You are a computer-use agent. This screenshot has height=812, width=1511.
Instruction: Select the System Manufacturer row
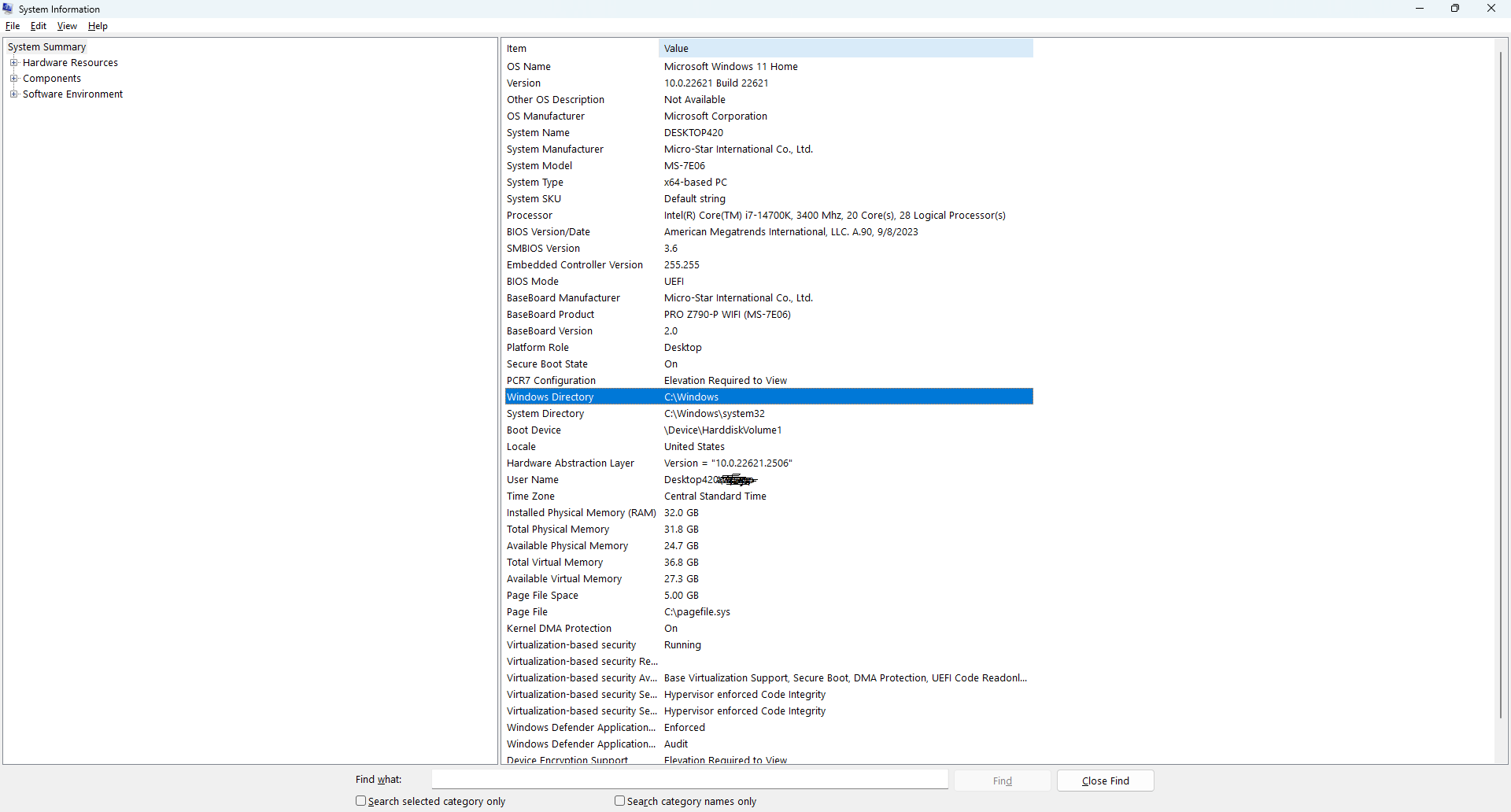769,149
